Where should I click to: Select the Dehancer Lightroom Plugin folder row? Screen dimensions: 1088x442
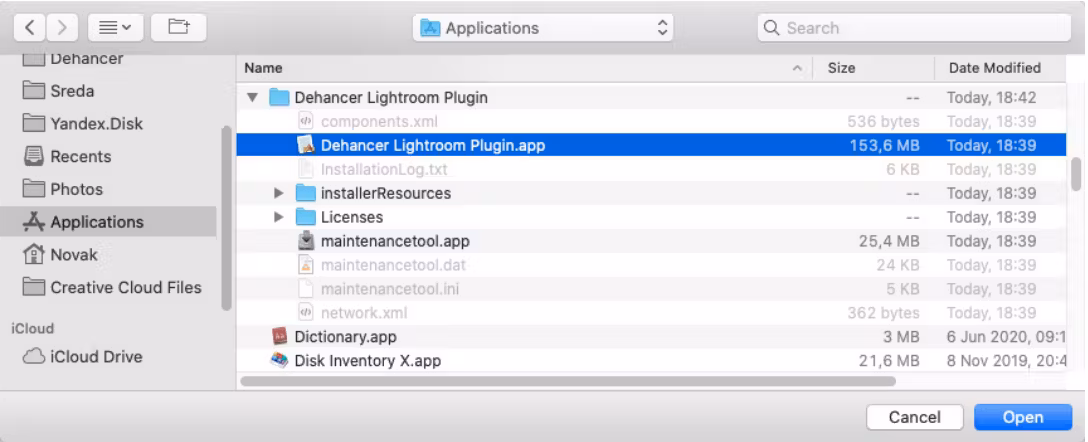[x=651, y=98]
